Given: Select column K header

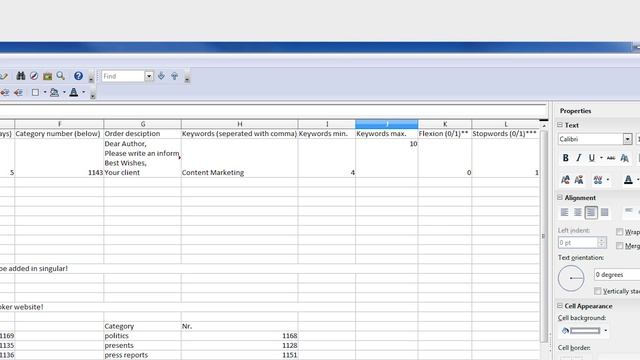Looking at the screenshot, I should tap(445, 124).
